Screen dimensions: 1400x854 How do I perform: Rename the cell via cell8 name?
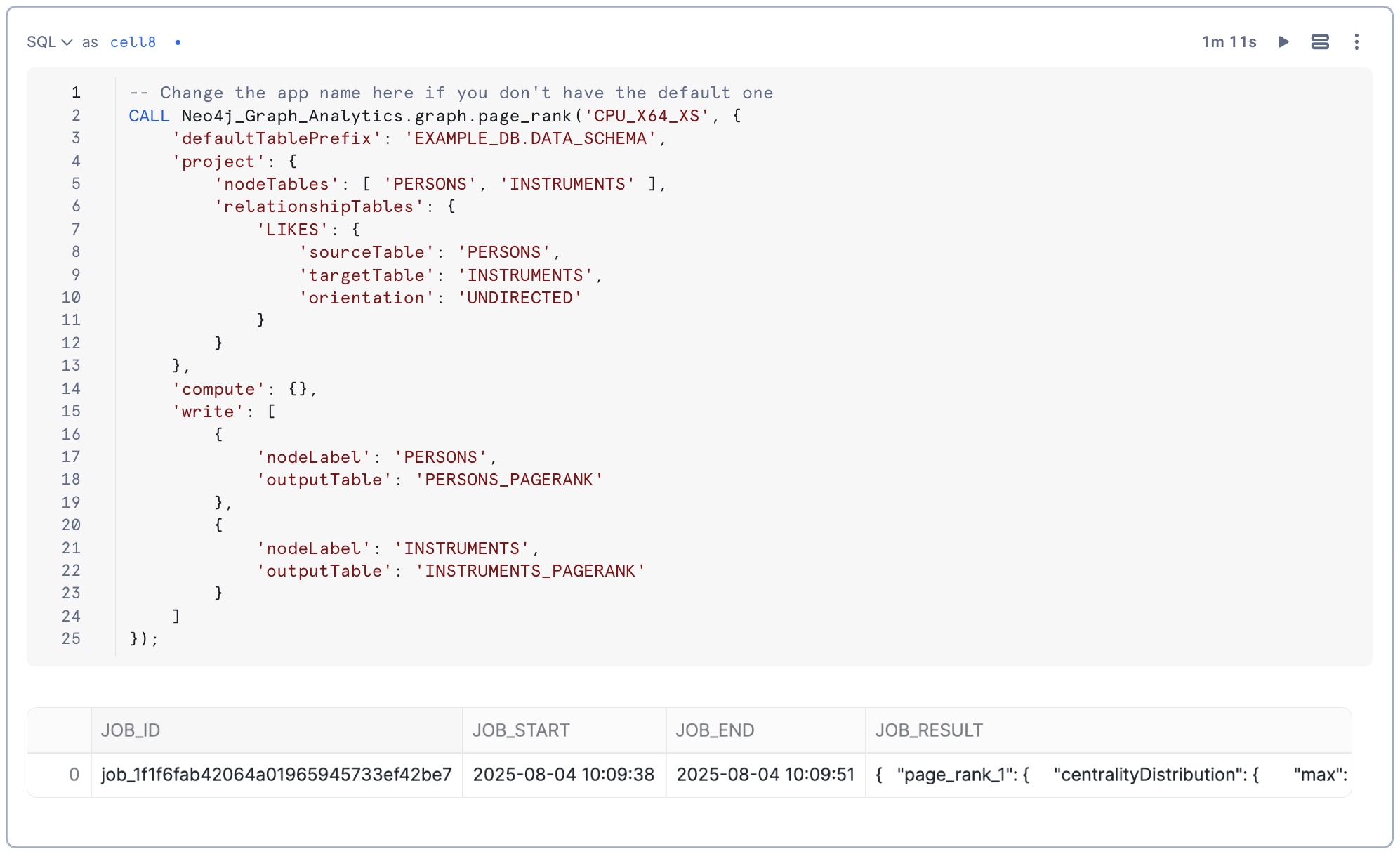pos(133,42)
